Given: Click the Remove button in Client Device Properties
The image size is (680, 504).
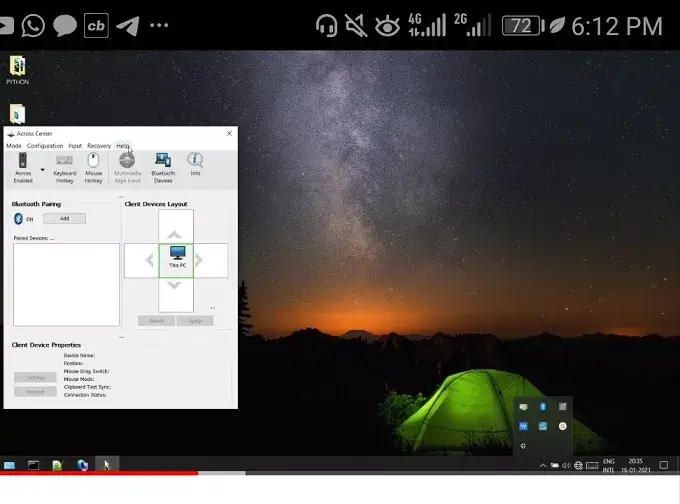Looking at the screenshot, I should point(35,392).
